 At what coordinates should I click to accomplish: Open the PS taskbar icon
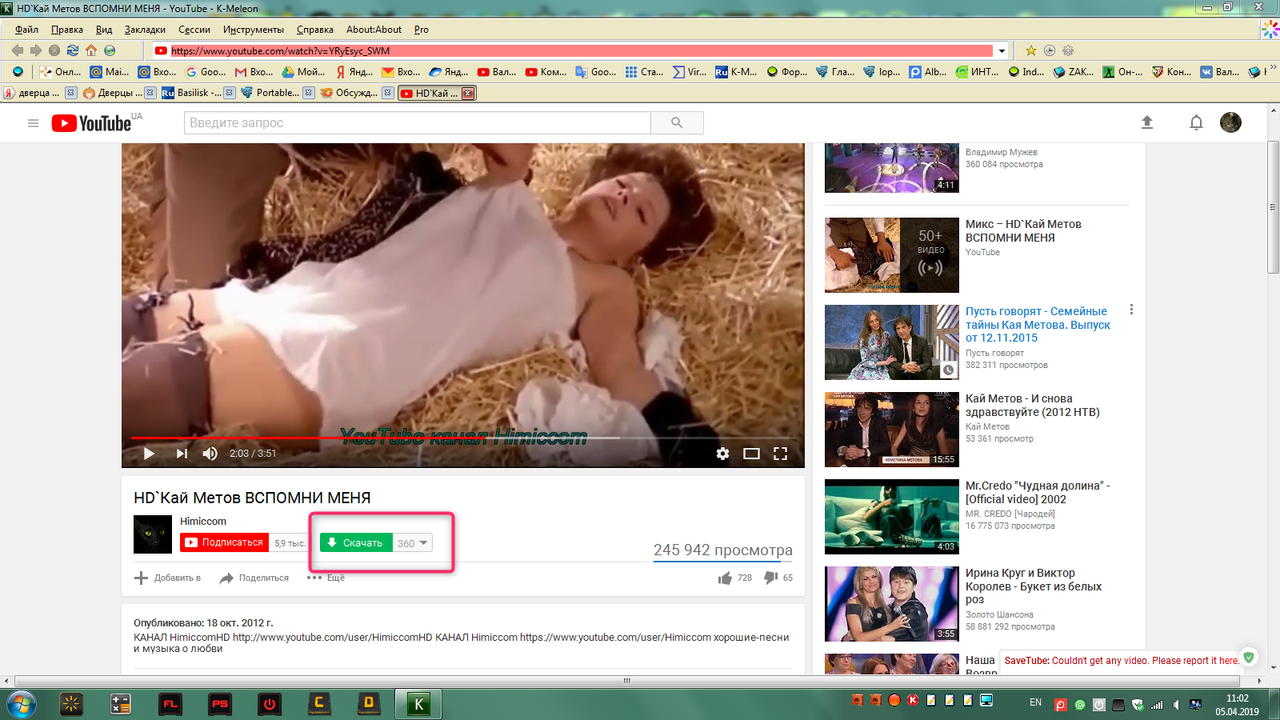pos(220,704)
